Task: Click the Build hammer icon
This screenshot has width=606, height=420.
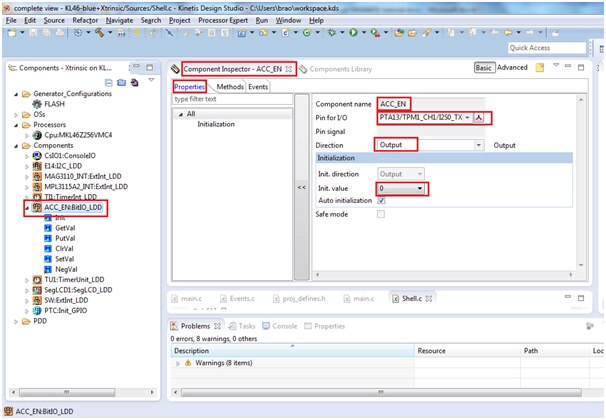Action: (x=100, y=33)
